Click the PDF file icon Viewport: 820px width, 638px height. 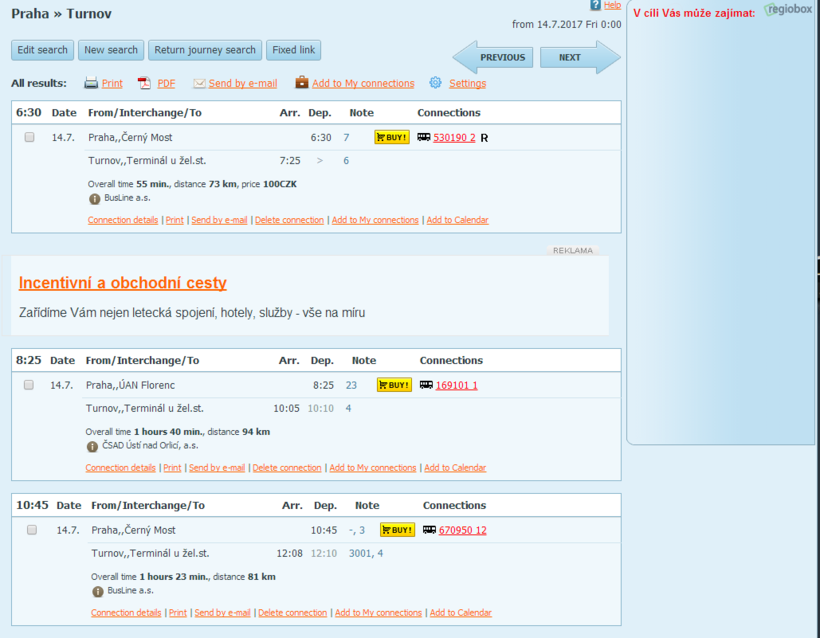click(144, 83)
